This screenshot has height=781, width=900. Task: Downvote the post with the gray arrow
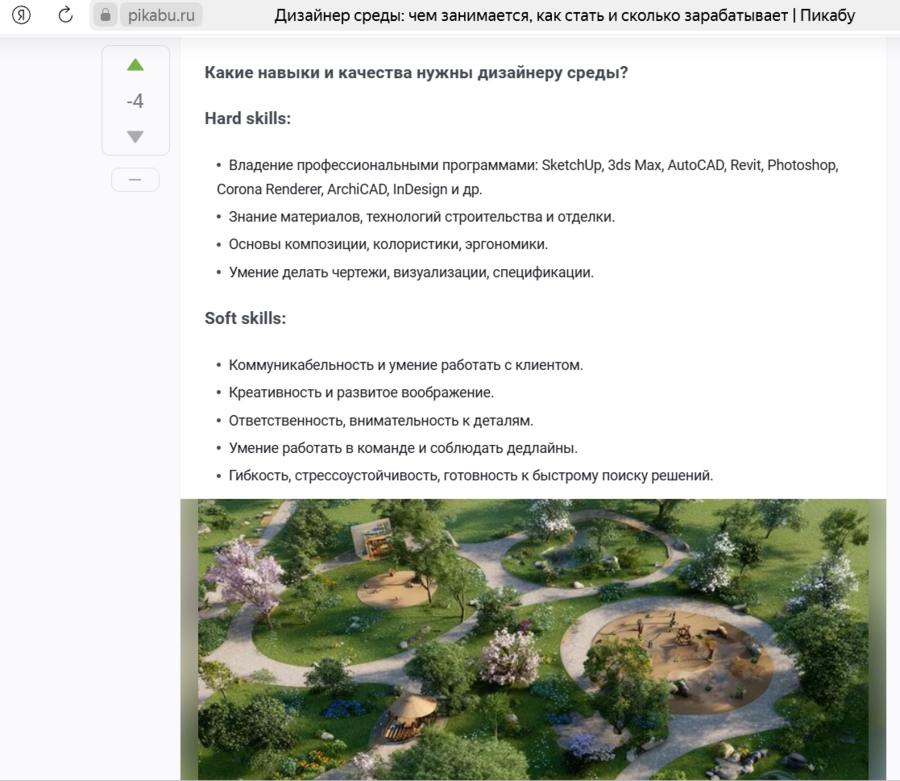[x=135, y=137]
